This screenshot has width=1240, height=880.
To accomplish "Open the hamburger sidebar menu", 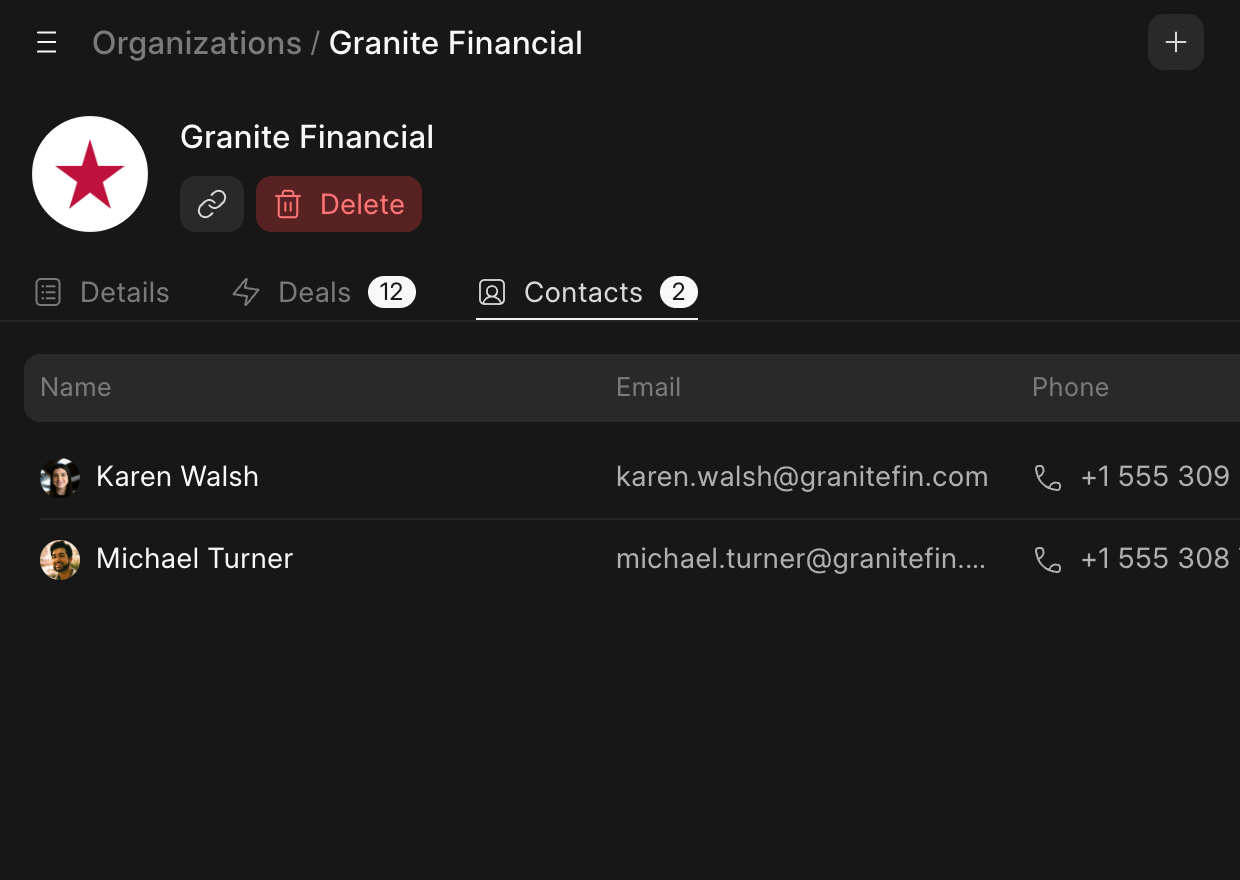I will coord(46,43).
